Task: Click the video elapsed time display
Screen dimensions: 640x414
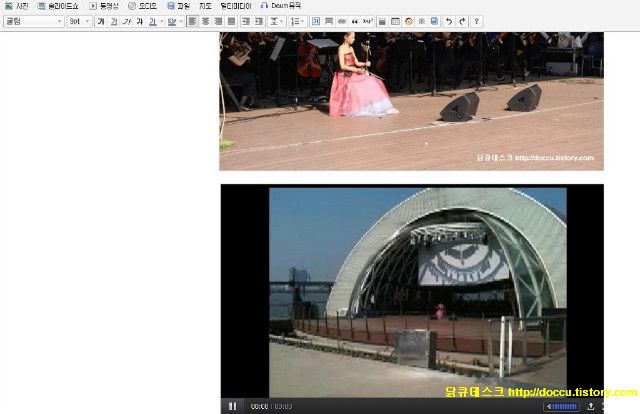Action: click(x=260, y=407)
